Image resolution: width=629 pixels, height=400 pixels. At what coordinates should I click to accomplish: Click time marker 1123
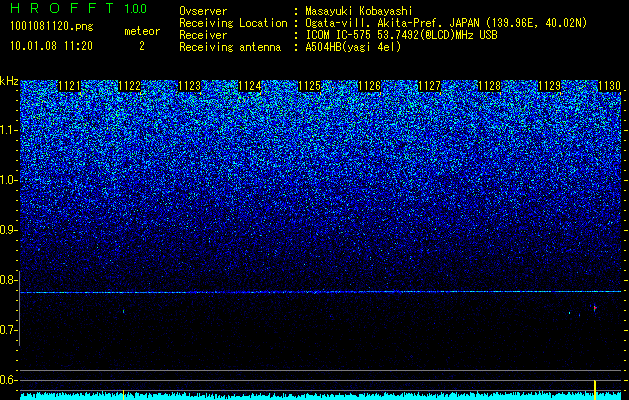(x=189, y=86)
